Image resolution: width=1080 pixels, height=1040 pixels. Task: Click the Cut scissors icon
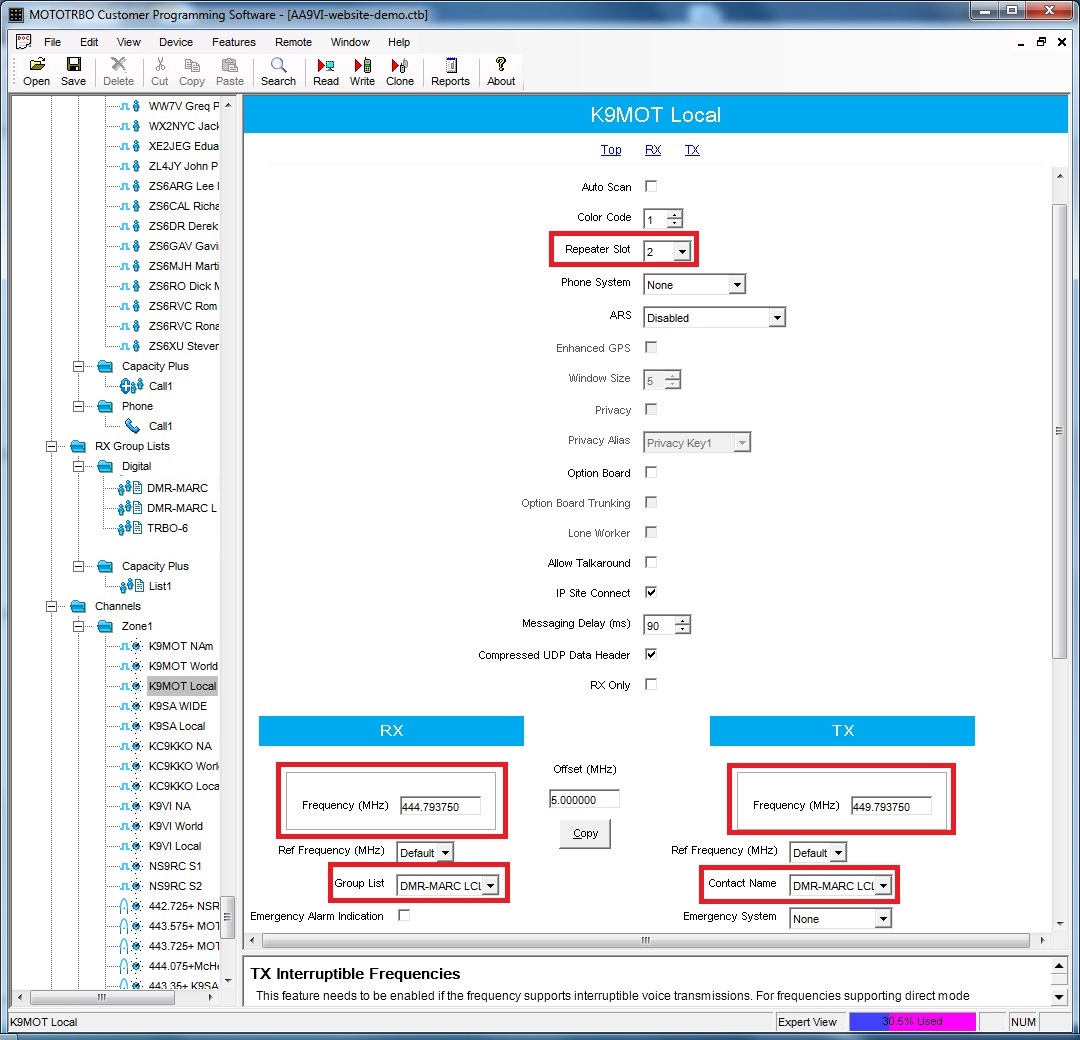click(x=160, y=65)
